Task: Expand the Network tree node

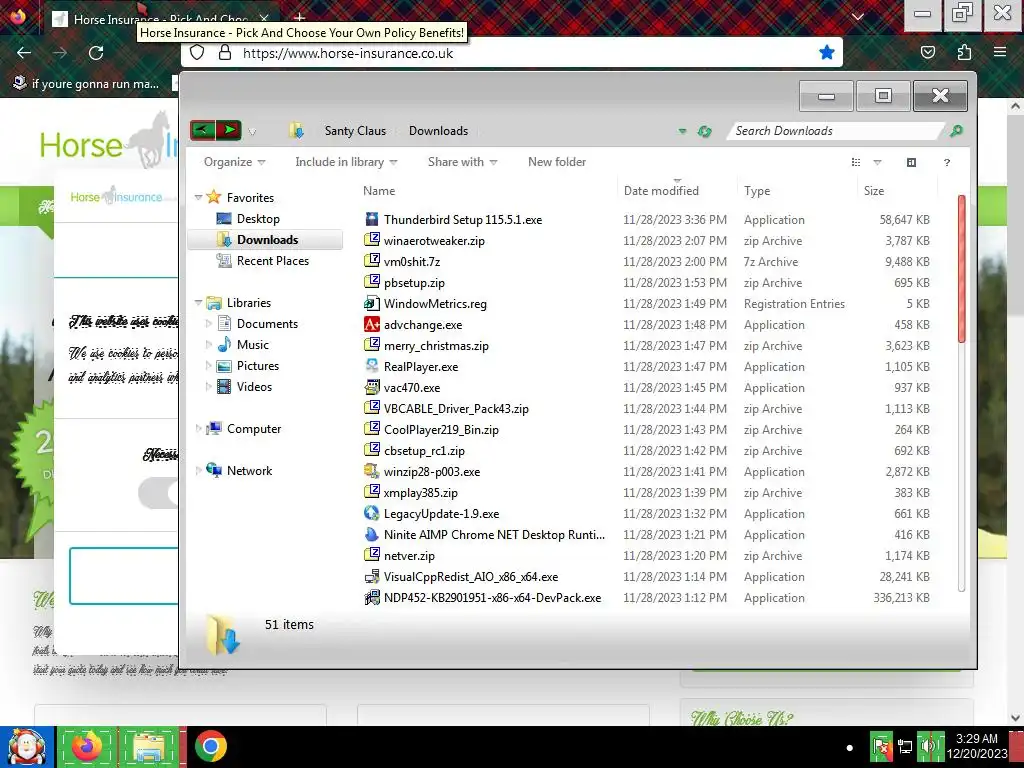Action: [199, 471]
